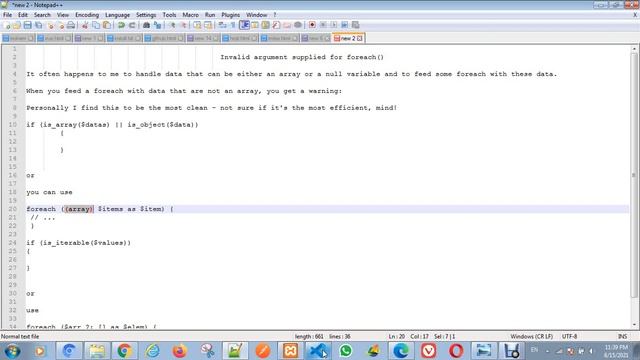Click the Save All toolbar icon
Viewport: 640px width, 360px height.
[38, 25]
